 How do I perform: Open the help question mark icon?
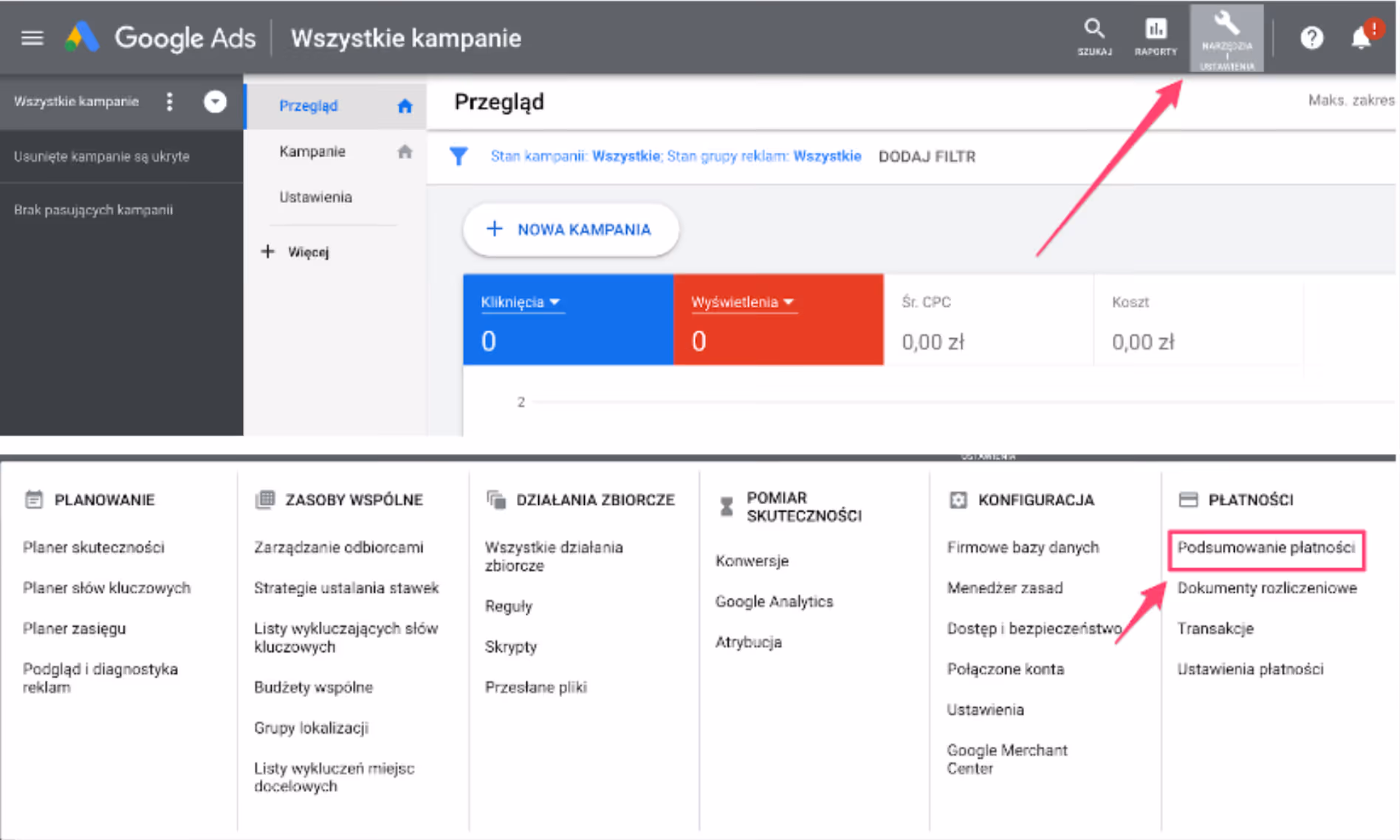(1311, 37)
